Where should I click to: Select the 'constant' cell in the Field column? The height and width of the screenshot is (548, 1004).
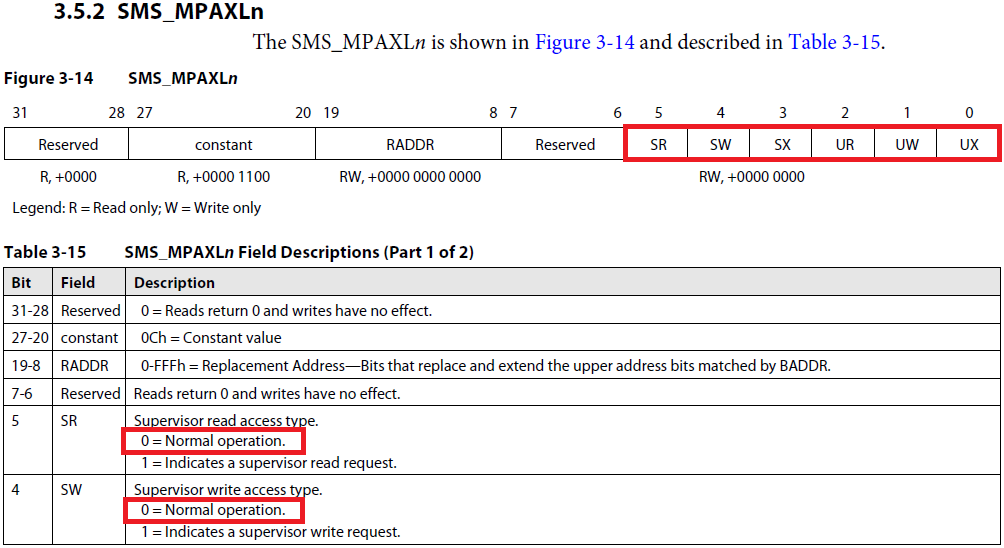[x=89, y=338]
